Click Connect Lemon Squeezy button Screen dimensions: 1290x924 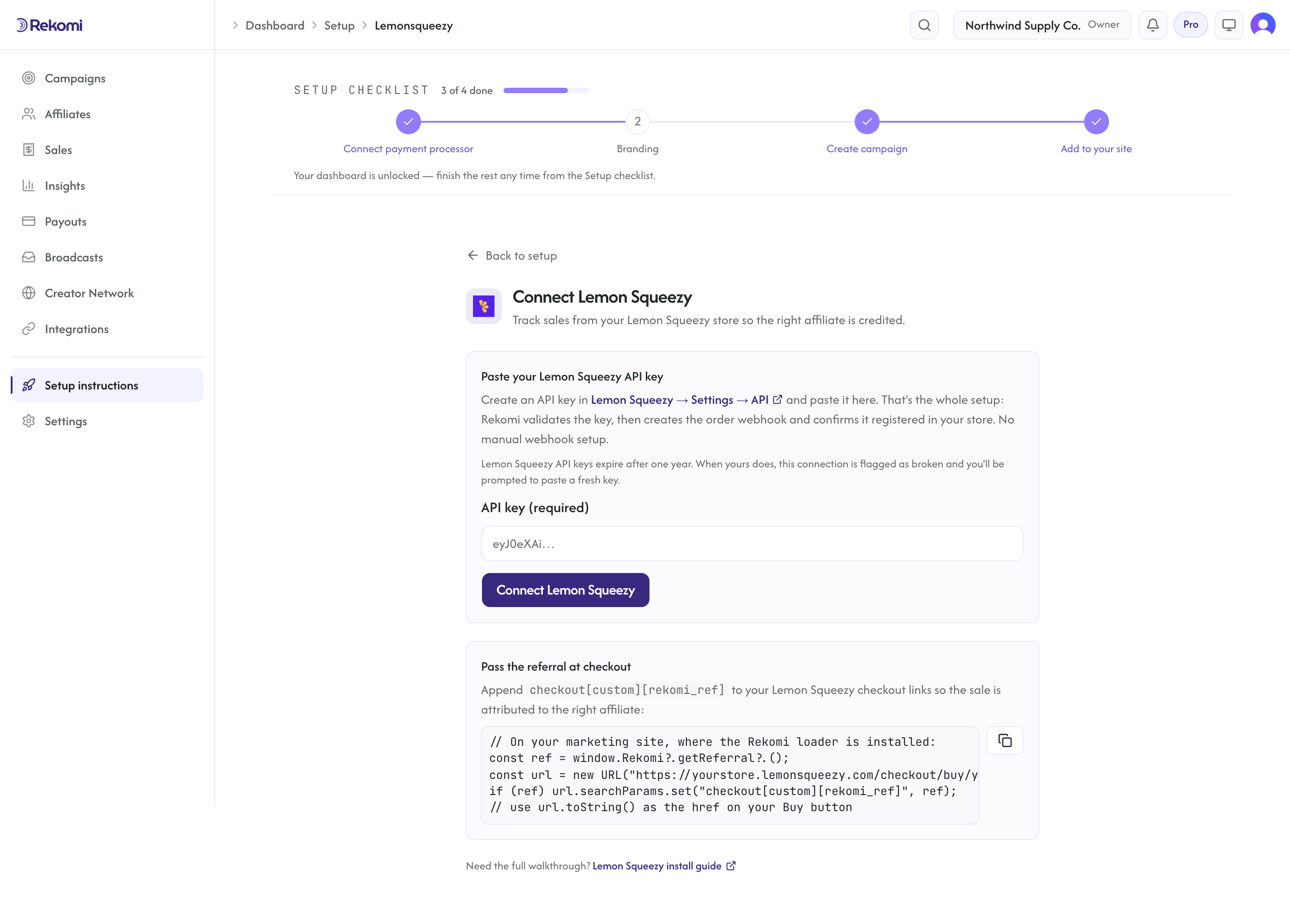565,590
